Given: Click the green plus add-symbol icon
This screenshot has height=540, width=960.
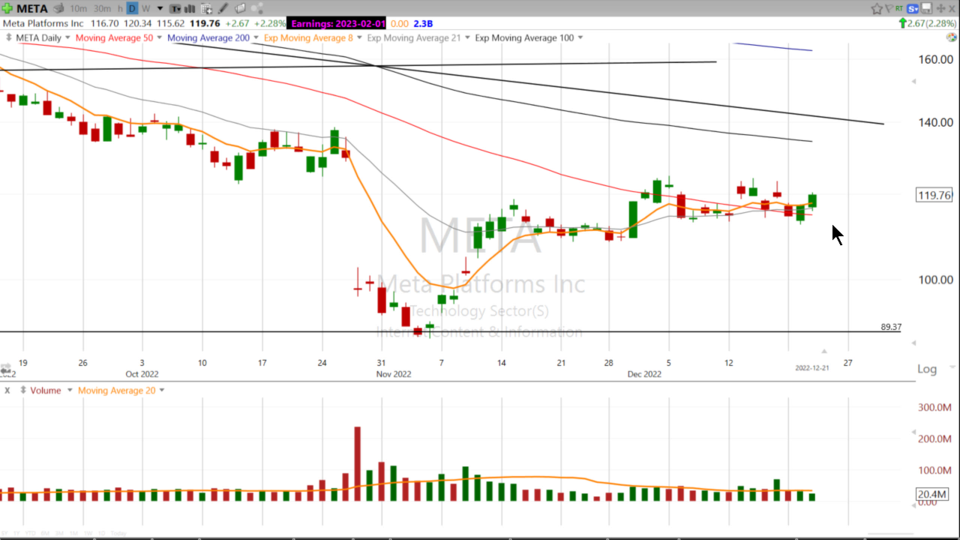Looking at the screenshot, I should pyautogui.click(x=8, y=9).
